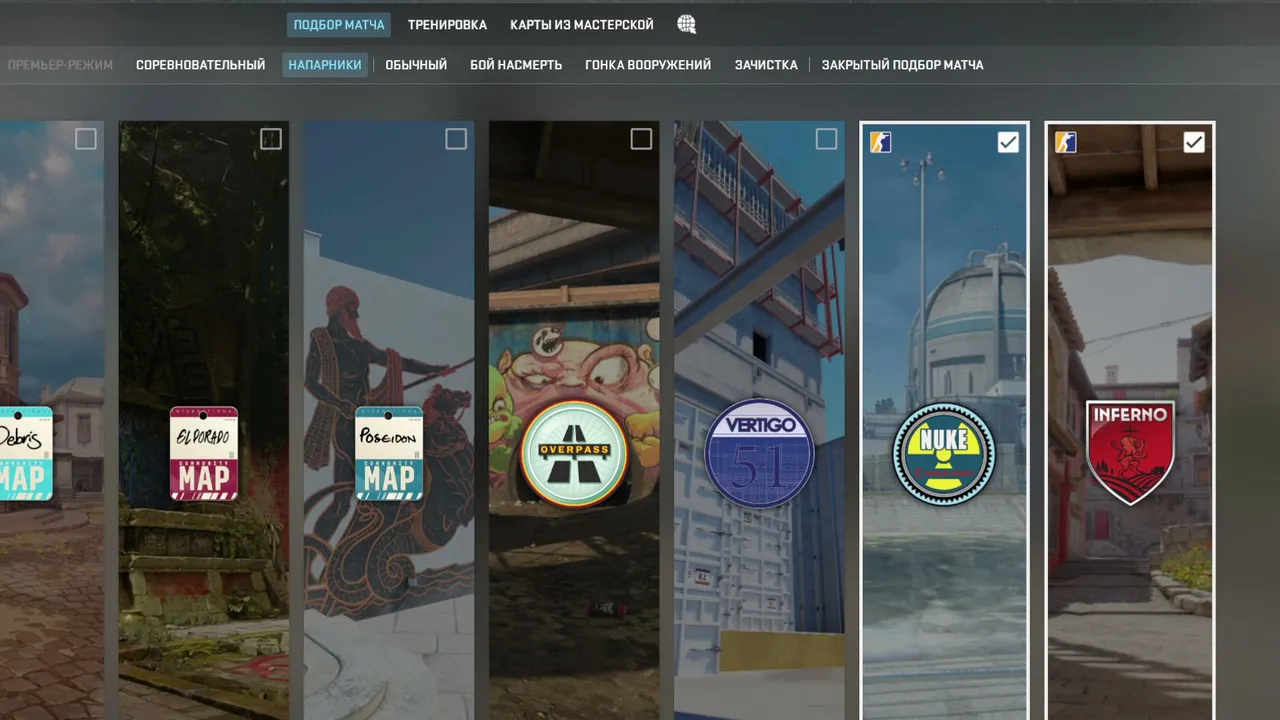Viewport: 1280px width, 720px height.
Task: Choose the ГОНКА ВООРУЖЕНИЙ mode
Action: [x=648, y=65]
